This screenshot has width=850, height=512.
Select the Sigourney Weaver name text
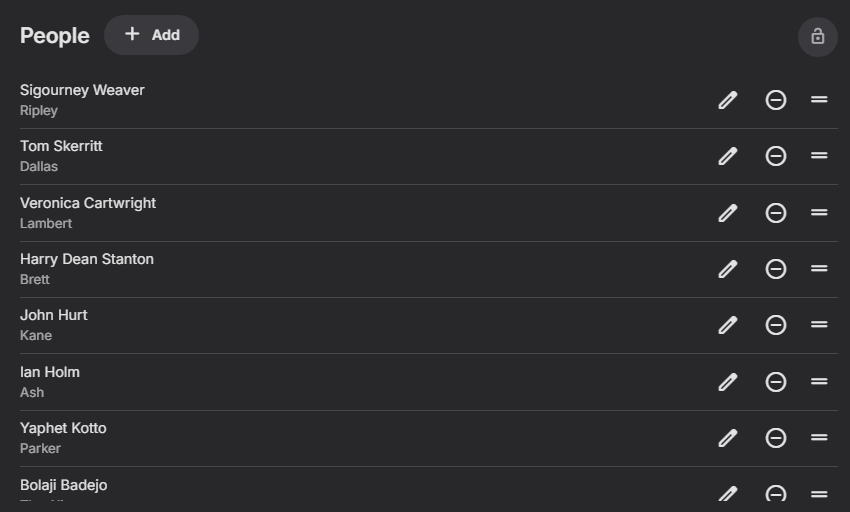point(82,90)
